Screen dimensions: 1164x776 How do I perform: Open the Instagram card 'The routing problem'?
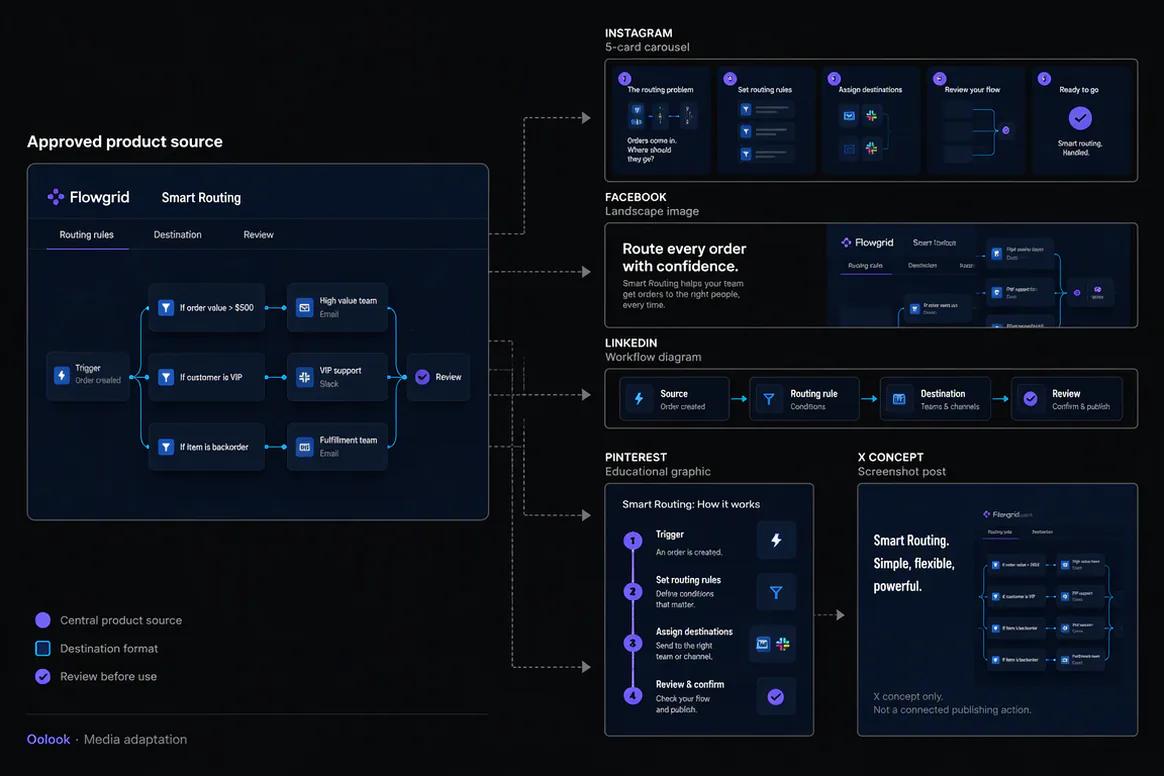(661, 120)
